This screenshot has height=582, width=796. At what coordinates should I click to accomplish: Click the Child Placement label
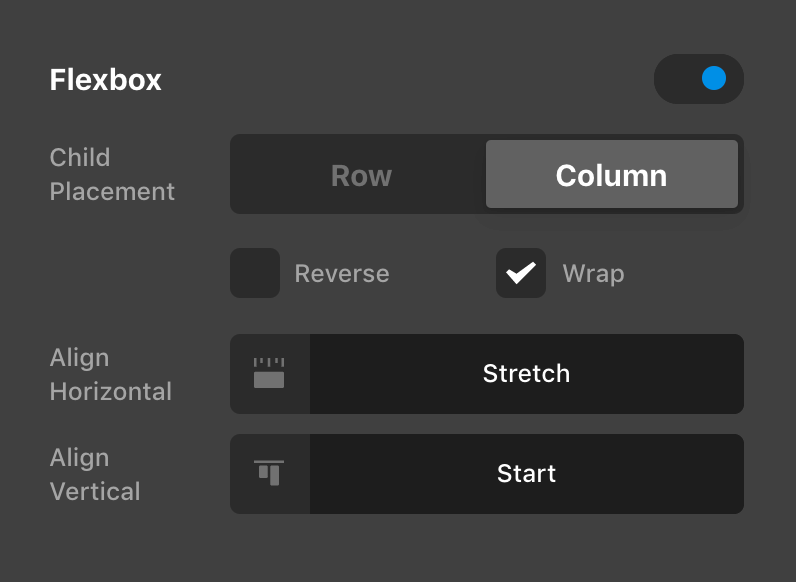tap(112, 175)
